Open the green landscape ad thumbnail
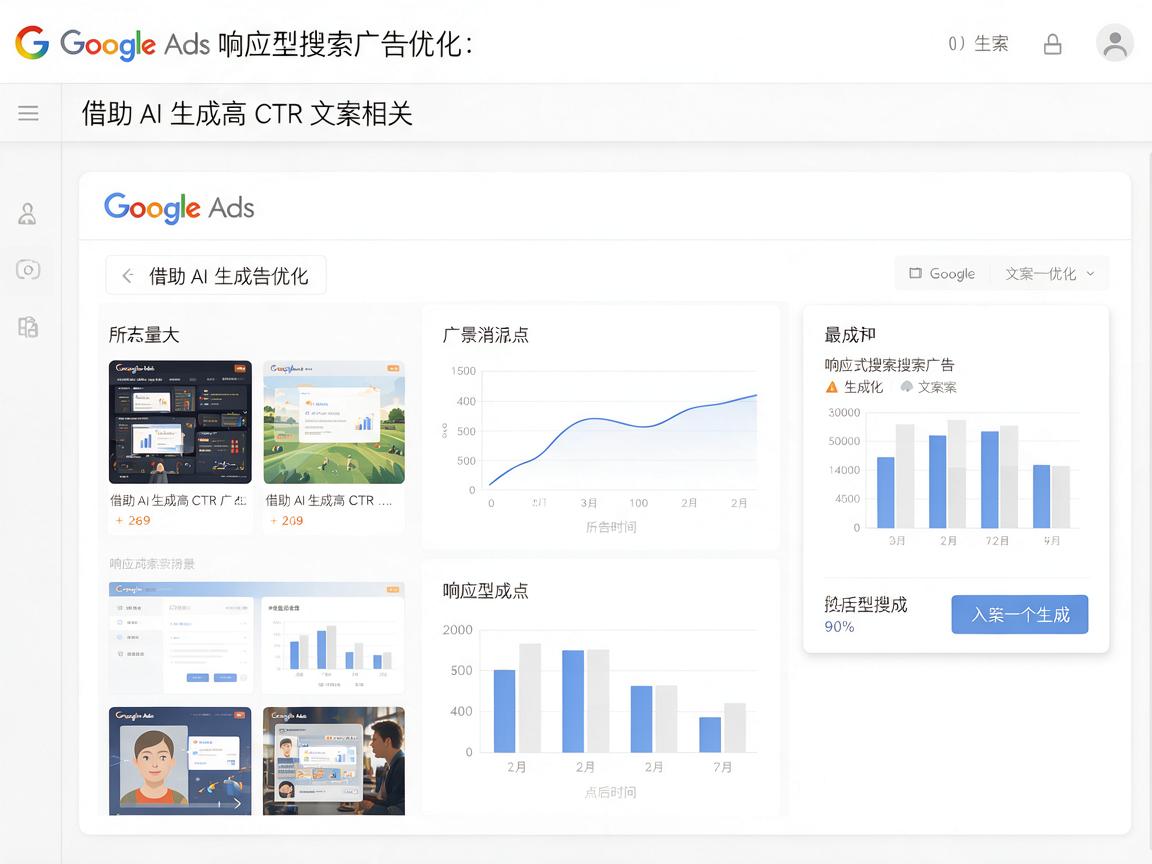The image size is (1152, 864). pos(334,422)
